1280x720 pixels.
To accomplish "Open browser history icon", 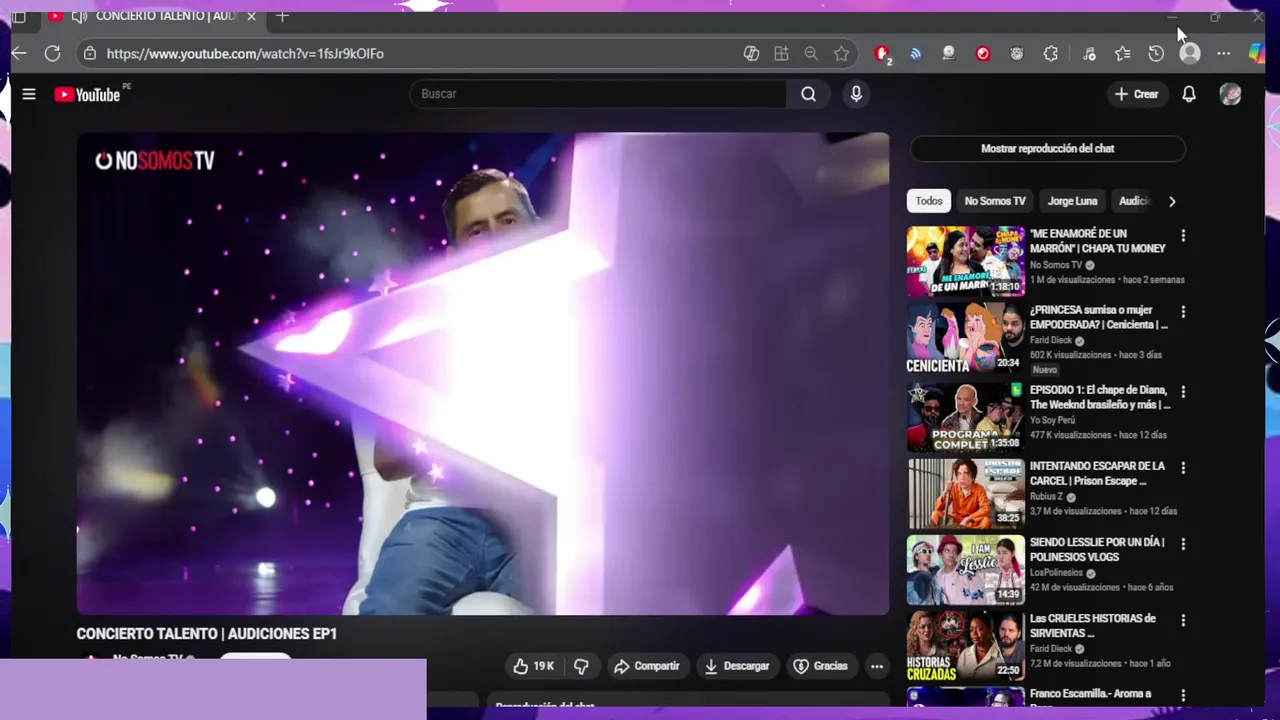I will click(1156, 54).
